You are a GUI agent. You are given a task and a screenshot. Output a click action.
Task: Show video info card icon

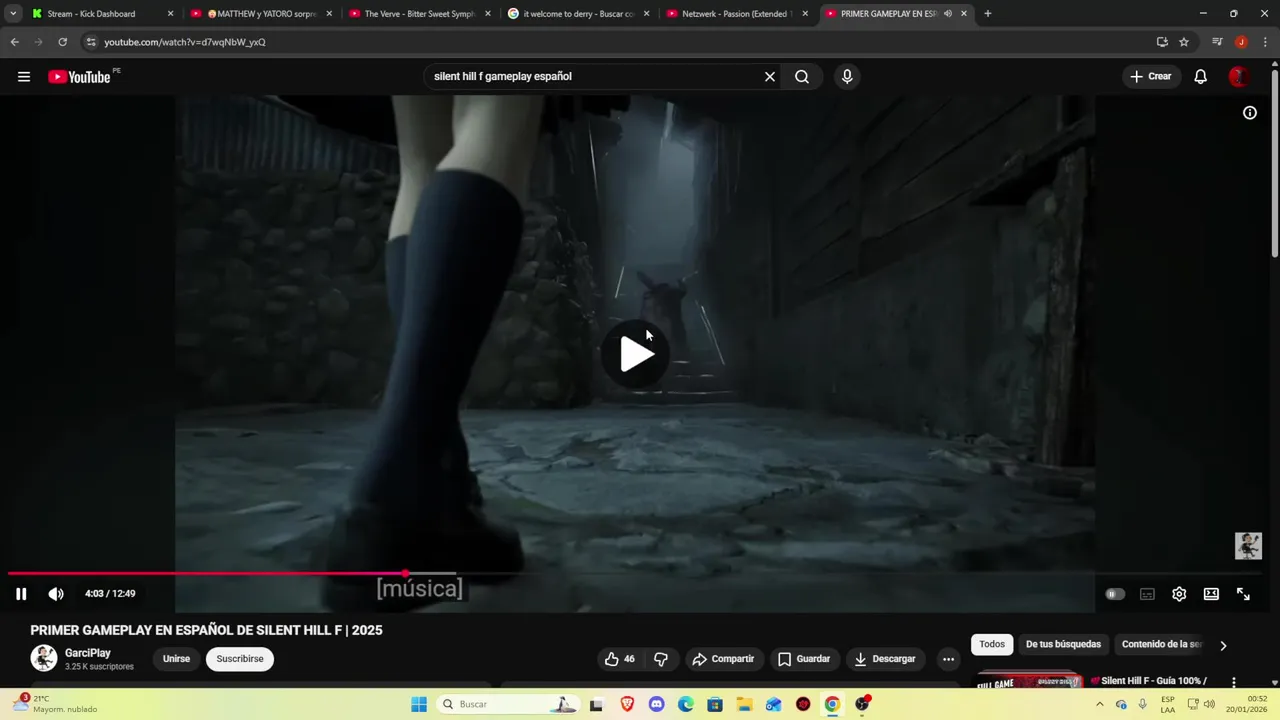(x=1250, y=113)
